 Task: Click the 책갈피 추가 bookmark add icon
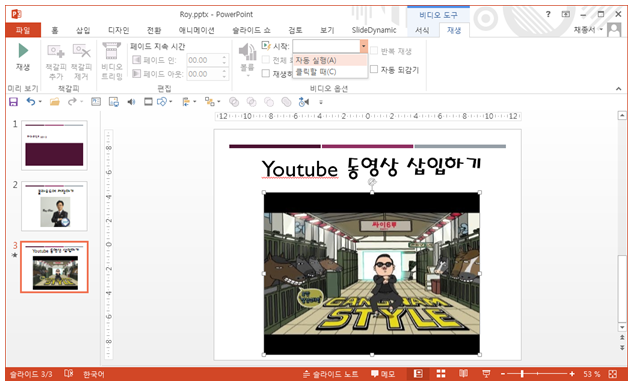(x=56, y=51)
